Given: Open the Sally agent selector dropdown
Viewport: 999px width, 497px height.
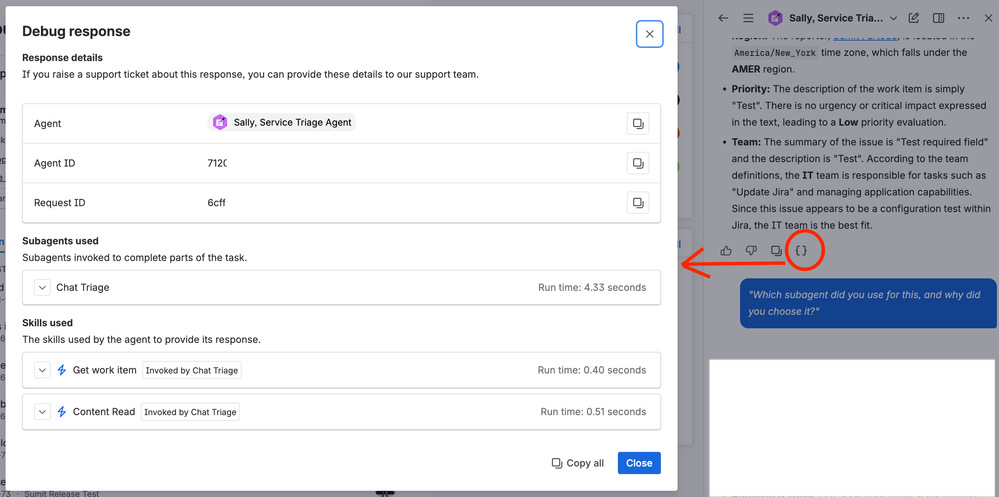Looking at the screenshot, I should (893, 18).
